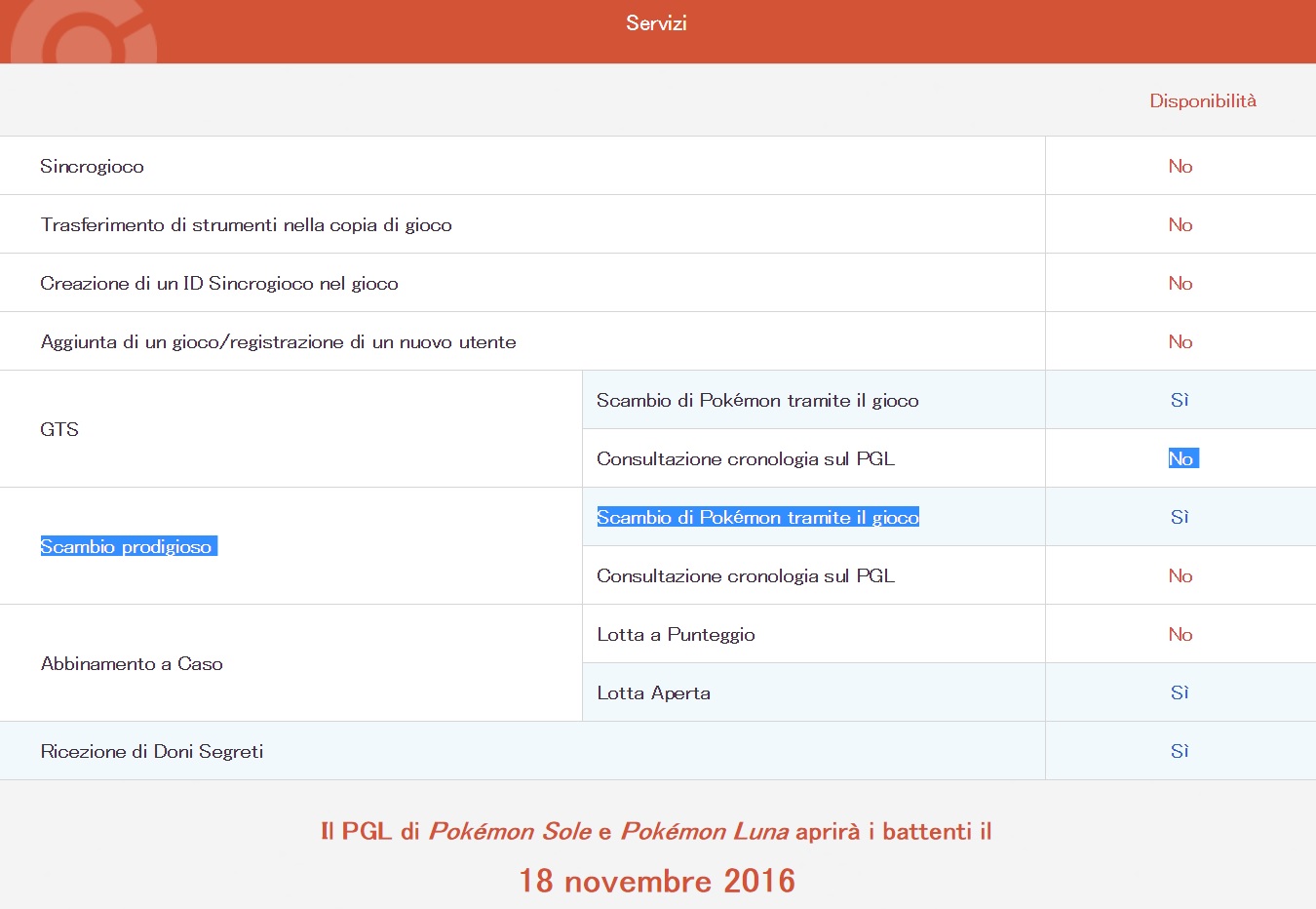1316x909 pixels.
Task: Click Sì in the GTS Scambio di Pokémon row
Action: [x=1180, y=400]
